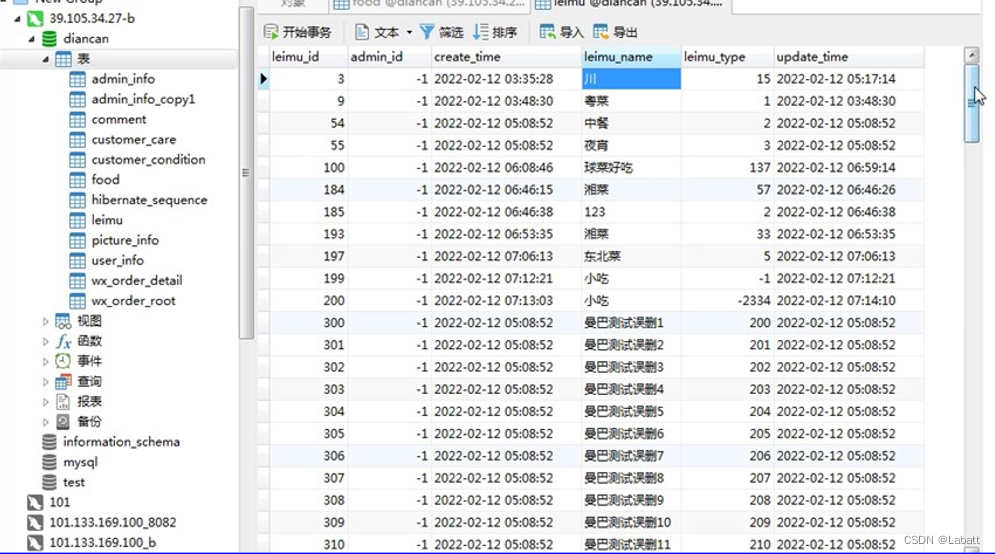
Task: Click the update_time column header
Action: point(849,57)
